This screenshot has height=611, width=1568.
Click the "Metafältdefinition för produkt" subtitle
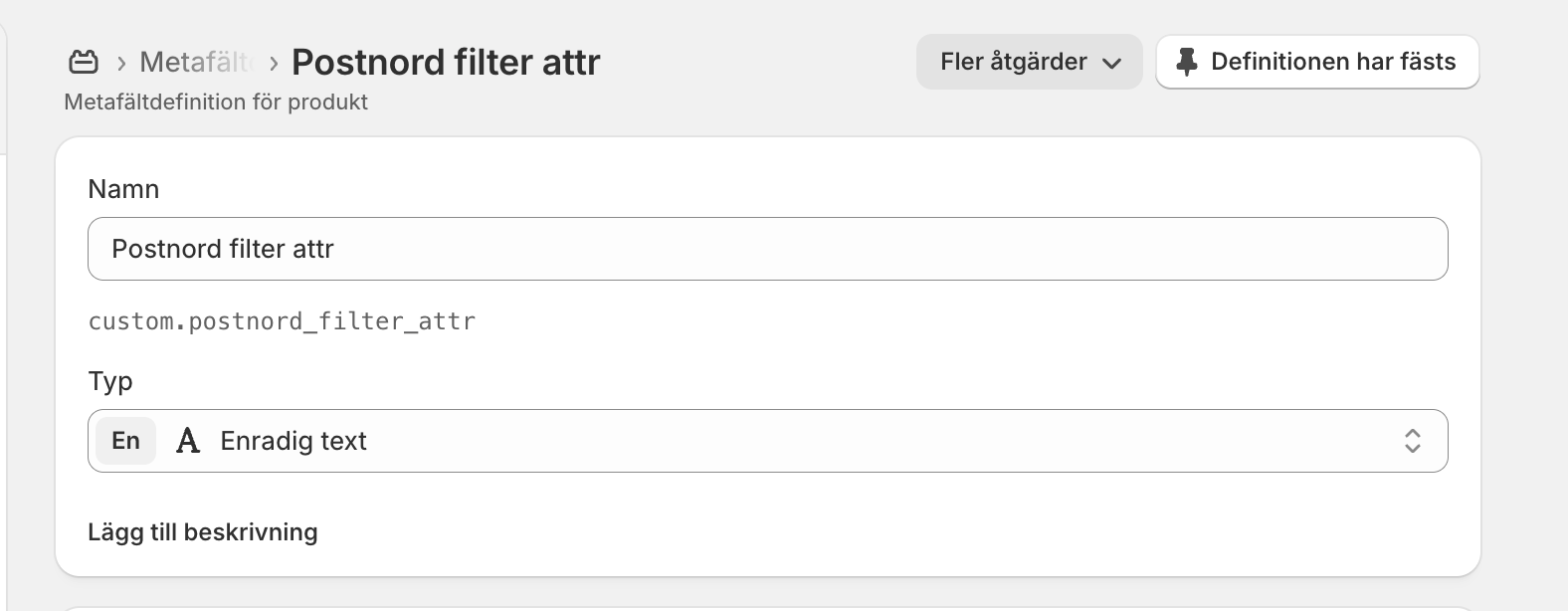(x=216, y=102)
